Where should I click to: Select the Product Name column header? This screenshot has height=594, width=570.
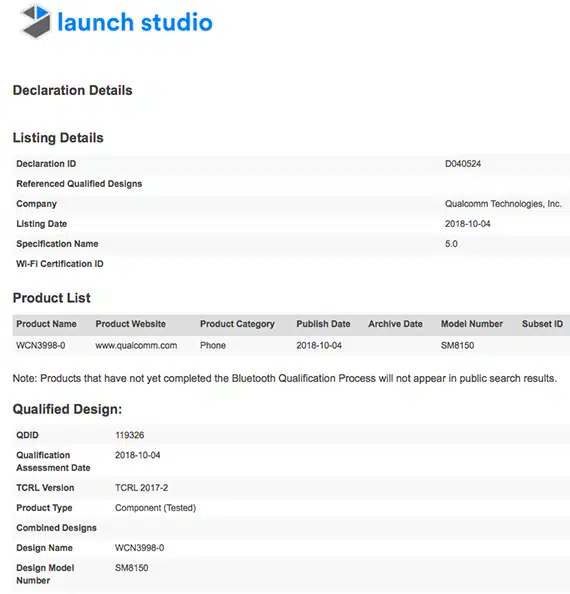[46, 324]
